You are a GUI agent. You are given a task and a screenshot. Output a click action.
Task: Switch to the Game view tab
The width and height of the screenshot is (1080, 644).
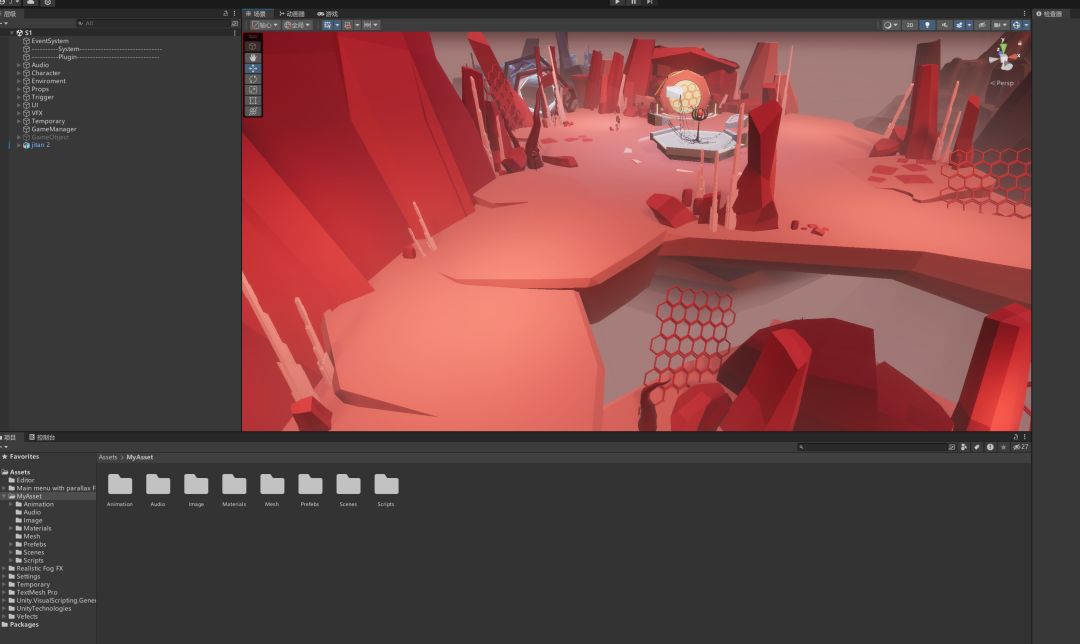tap(327, 14)
